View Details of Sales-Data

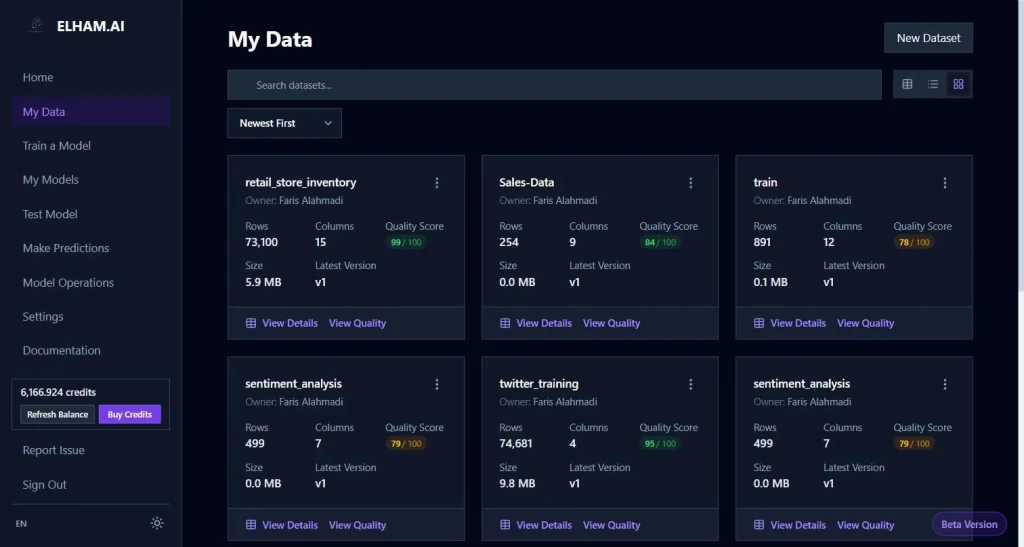tap(544, 323)
